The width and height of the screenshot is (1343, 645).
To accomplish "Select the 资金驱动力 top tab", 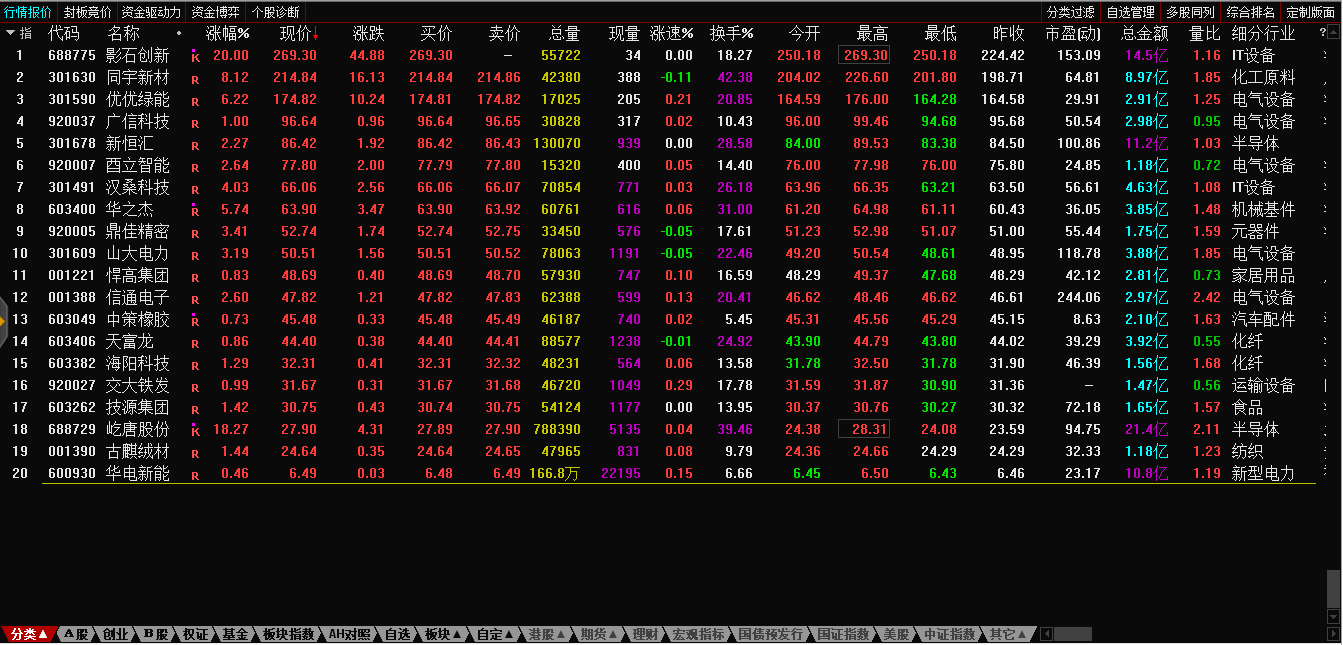I will pos(151,12).
